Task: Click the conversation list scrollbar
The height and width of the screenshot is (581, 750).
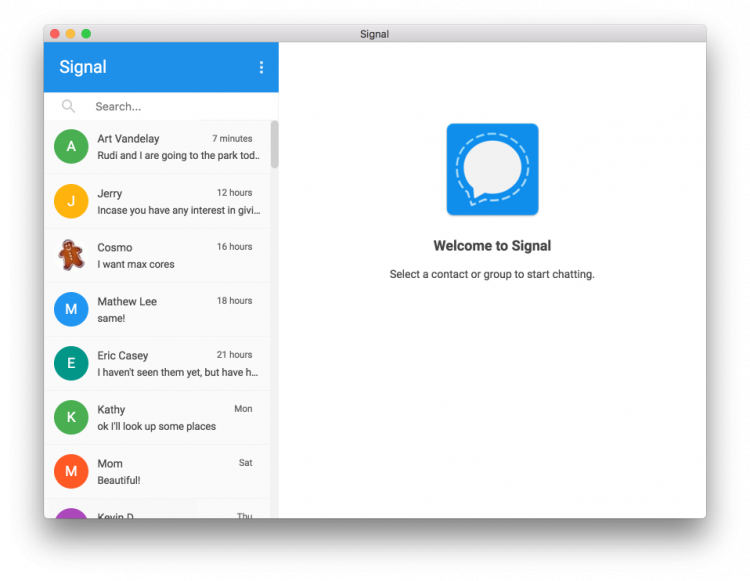Action: (x=274, y=145)
